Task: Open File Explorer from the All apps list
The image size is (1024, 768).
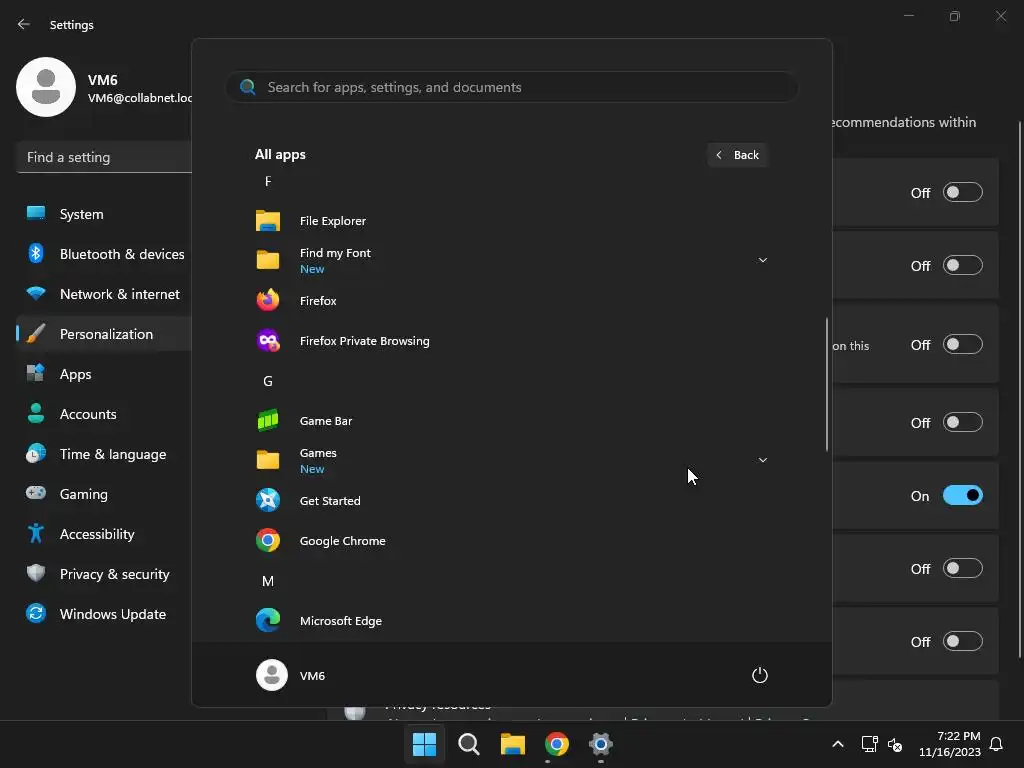Action: 511,221
